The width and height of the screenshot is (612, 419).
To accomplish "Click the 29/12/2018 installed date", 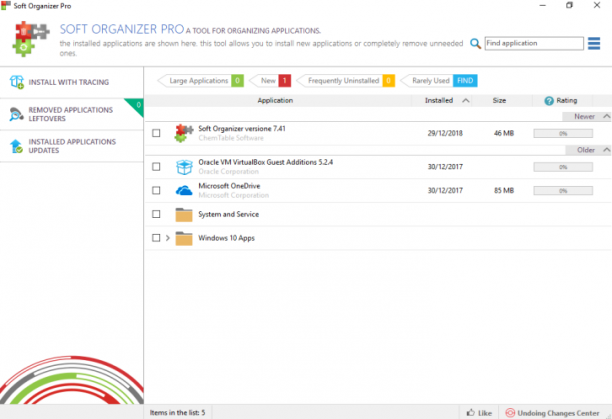I will [445, 133].
